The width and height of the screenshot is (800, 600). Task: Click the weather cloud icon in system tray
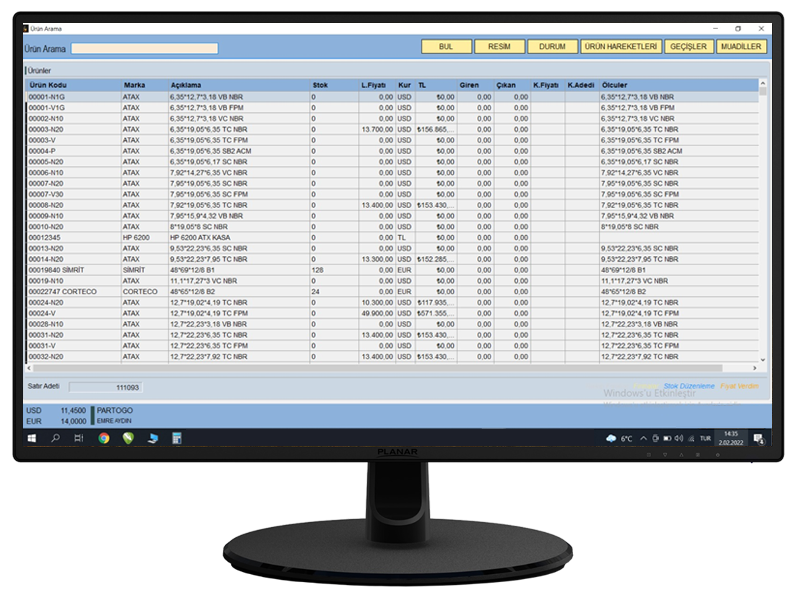(611, 438)
